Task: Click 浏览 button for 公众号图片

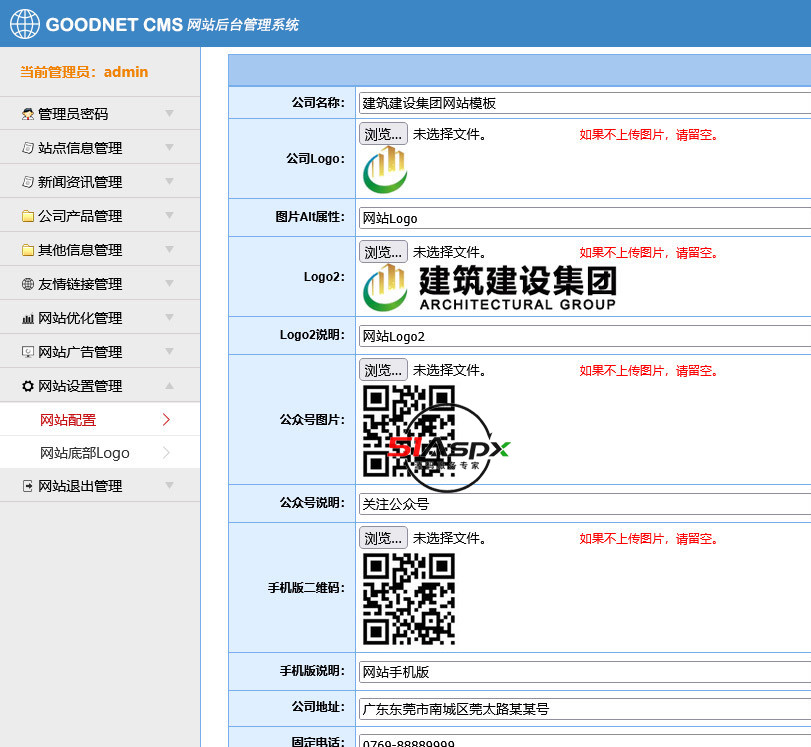Action: (x=383, y=370)
